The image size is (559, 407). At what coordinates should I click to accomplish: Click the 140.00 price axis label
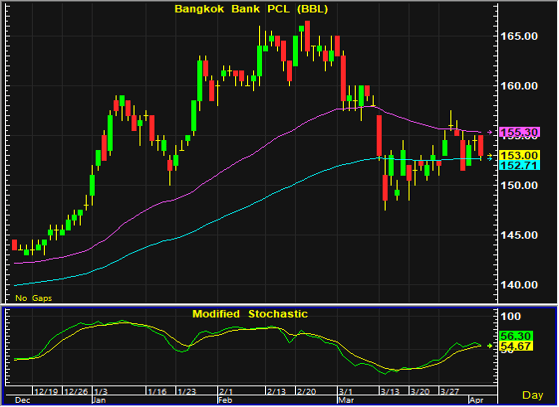point(519,285)
